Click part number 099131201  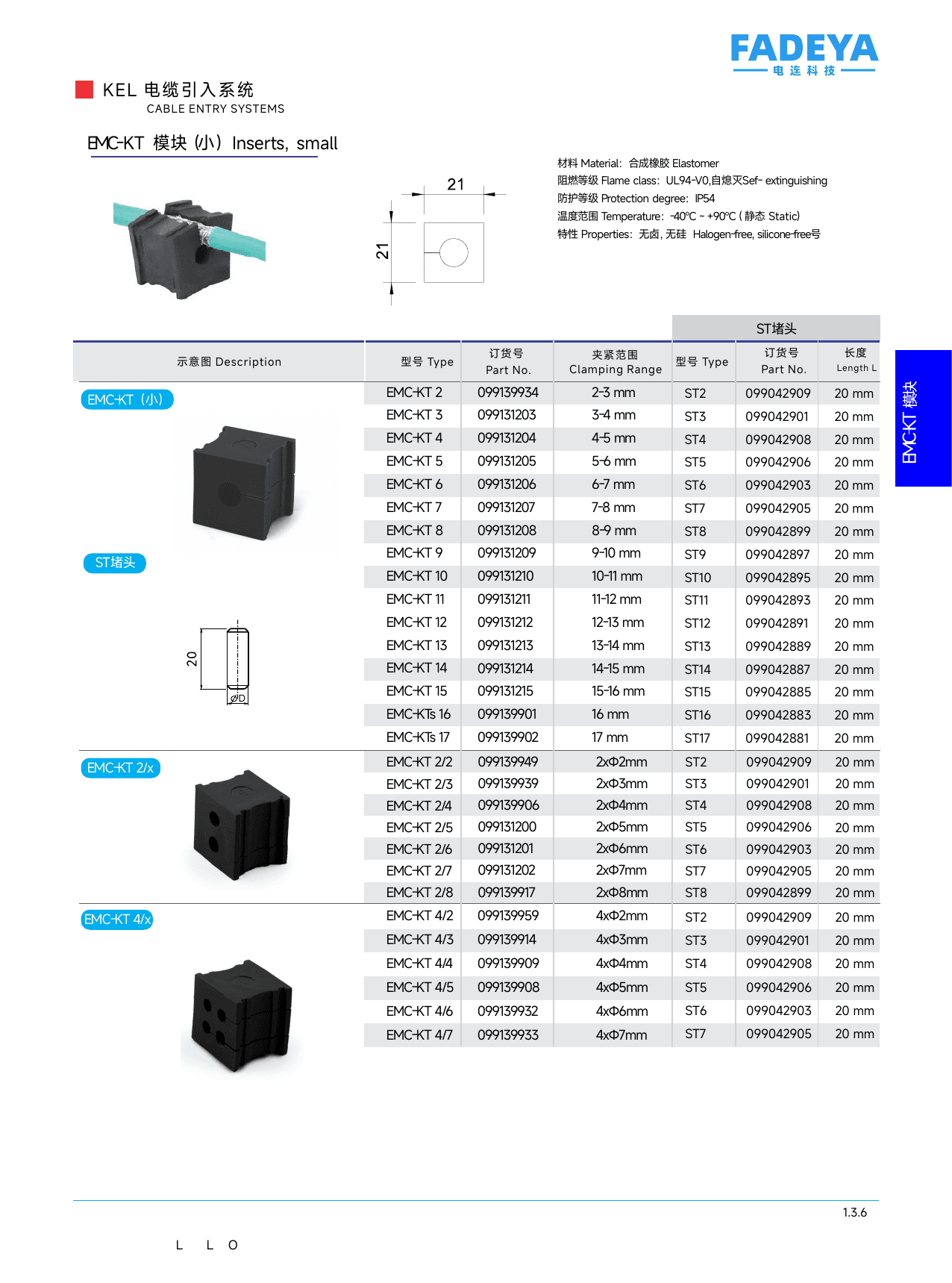(506, 849)
